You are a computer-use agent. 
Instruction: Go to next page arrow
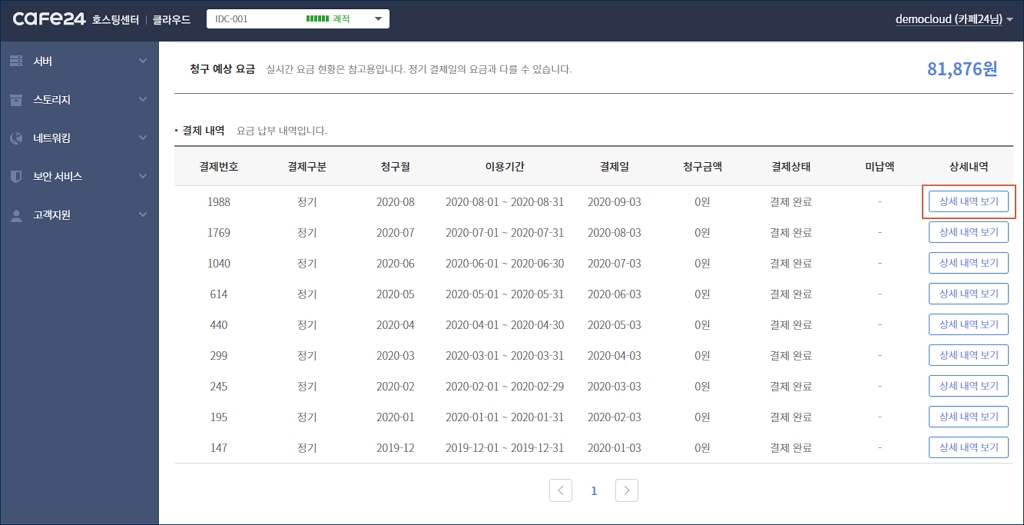pyautogui.click(x=626, y=490)
